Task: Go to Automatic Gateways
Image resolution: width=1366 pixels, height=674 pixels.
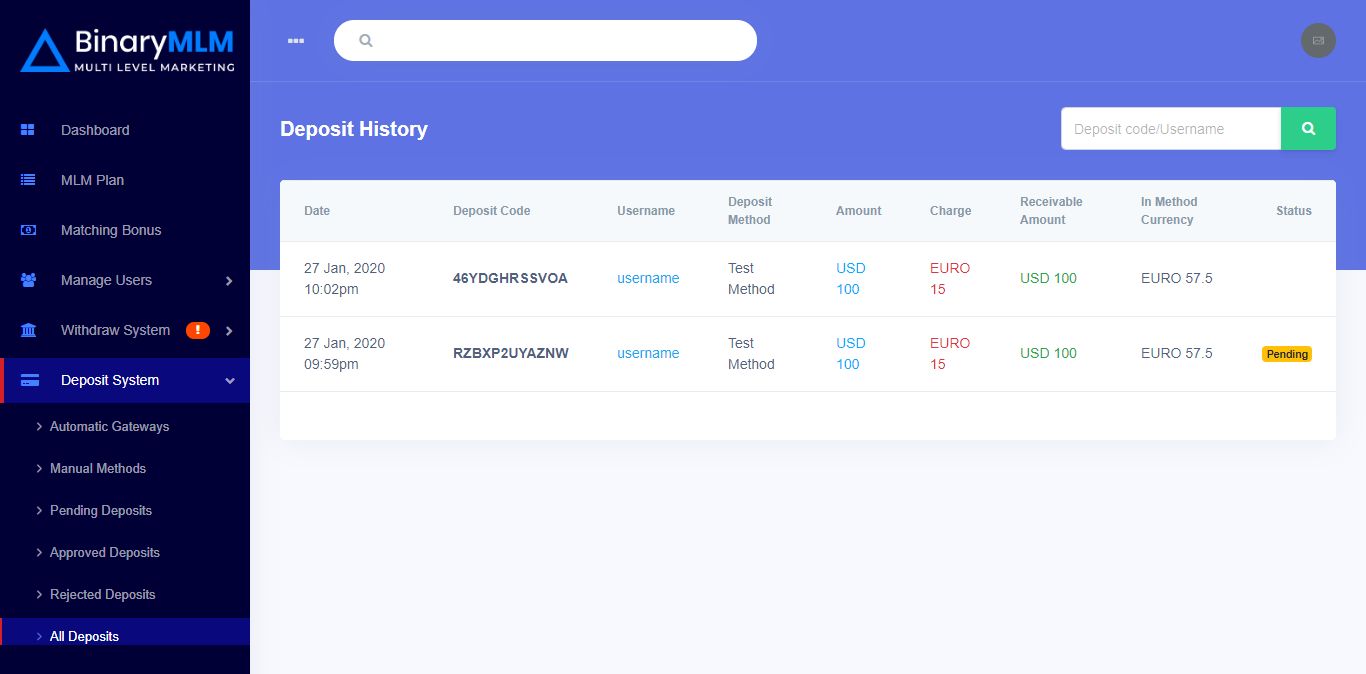Action: click(109, 426)
